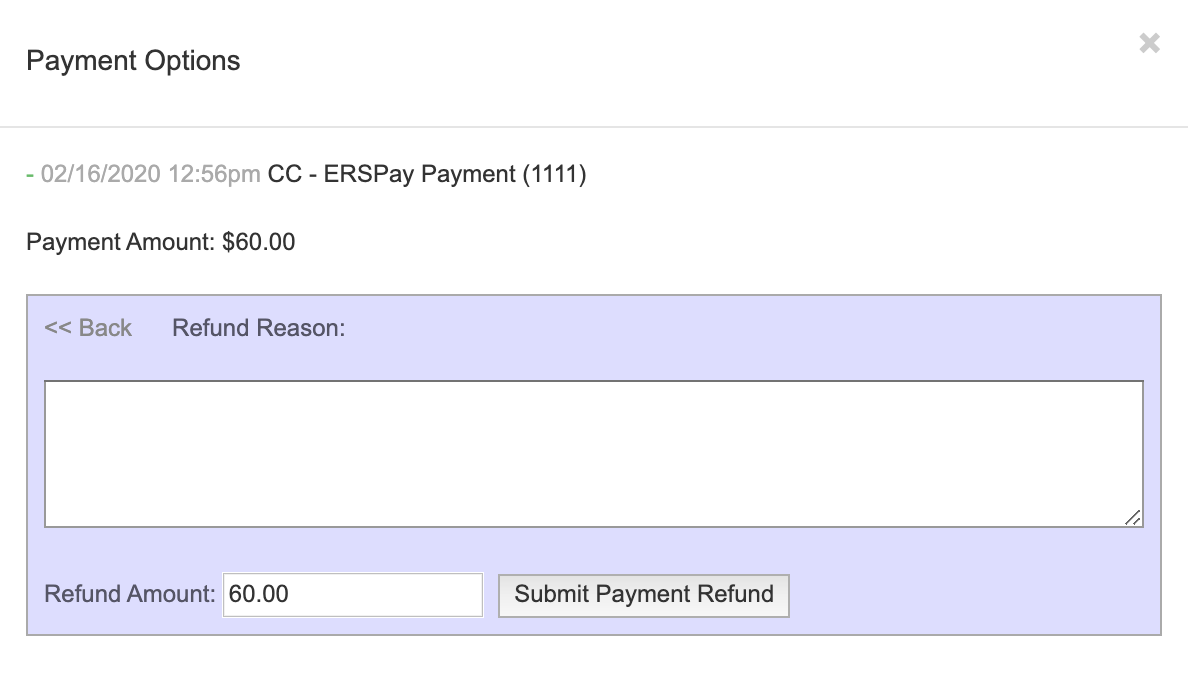The width and height of the screenshot is (1188, 700).
Task: Click the << arrows before Back
Action: [57, 328]
